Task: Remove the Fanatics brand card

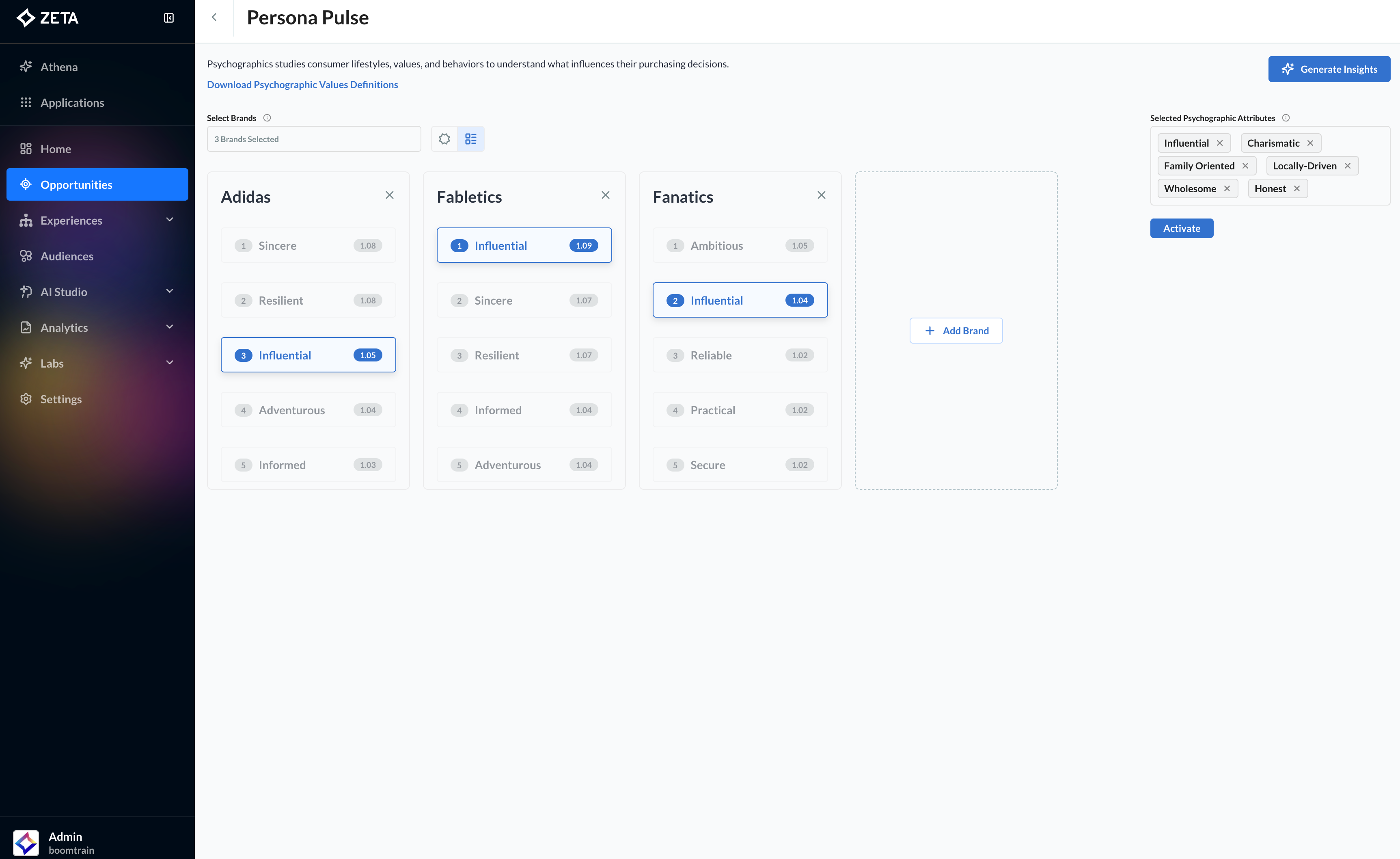Action: pyautogui.click(x=822, y=195)
